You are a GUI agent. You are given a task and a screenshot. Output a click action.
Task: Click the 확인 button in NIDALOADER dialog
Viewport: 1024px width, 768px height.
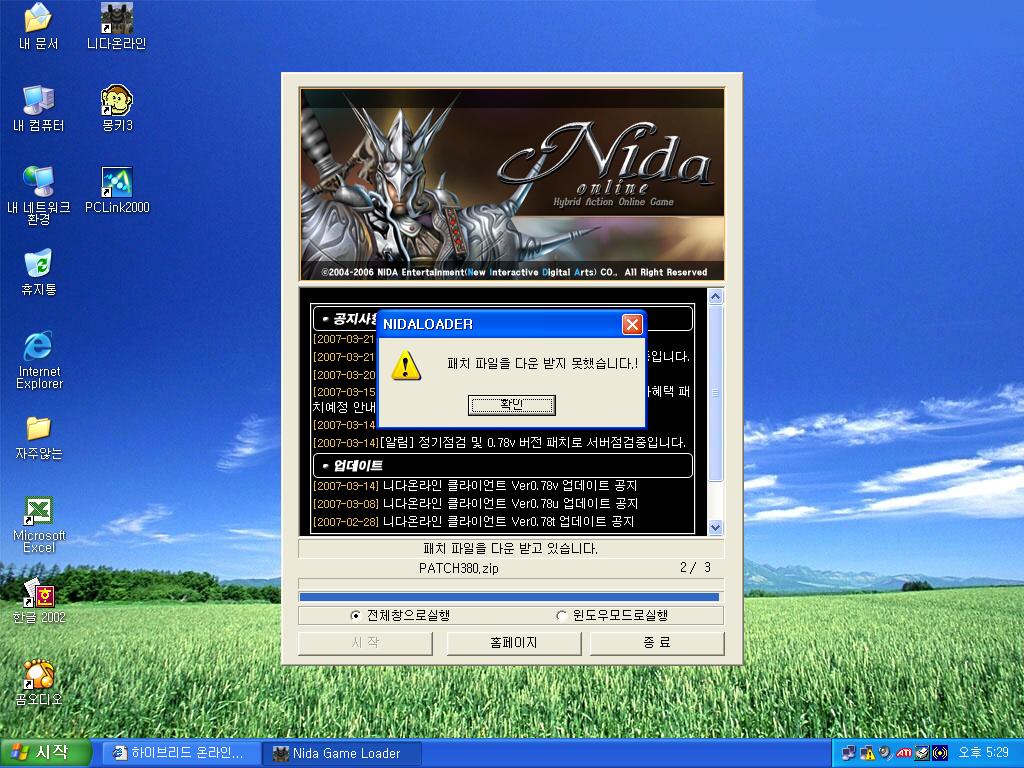(x=511, y=405)
